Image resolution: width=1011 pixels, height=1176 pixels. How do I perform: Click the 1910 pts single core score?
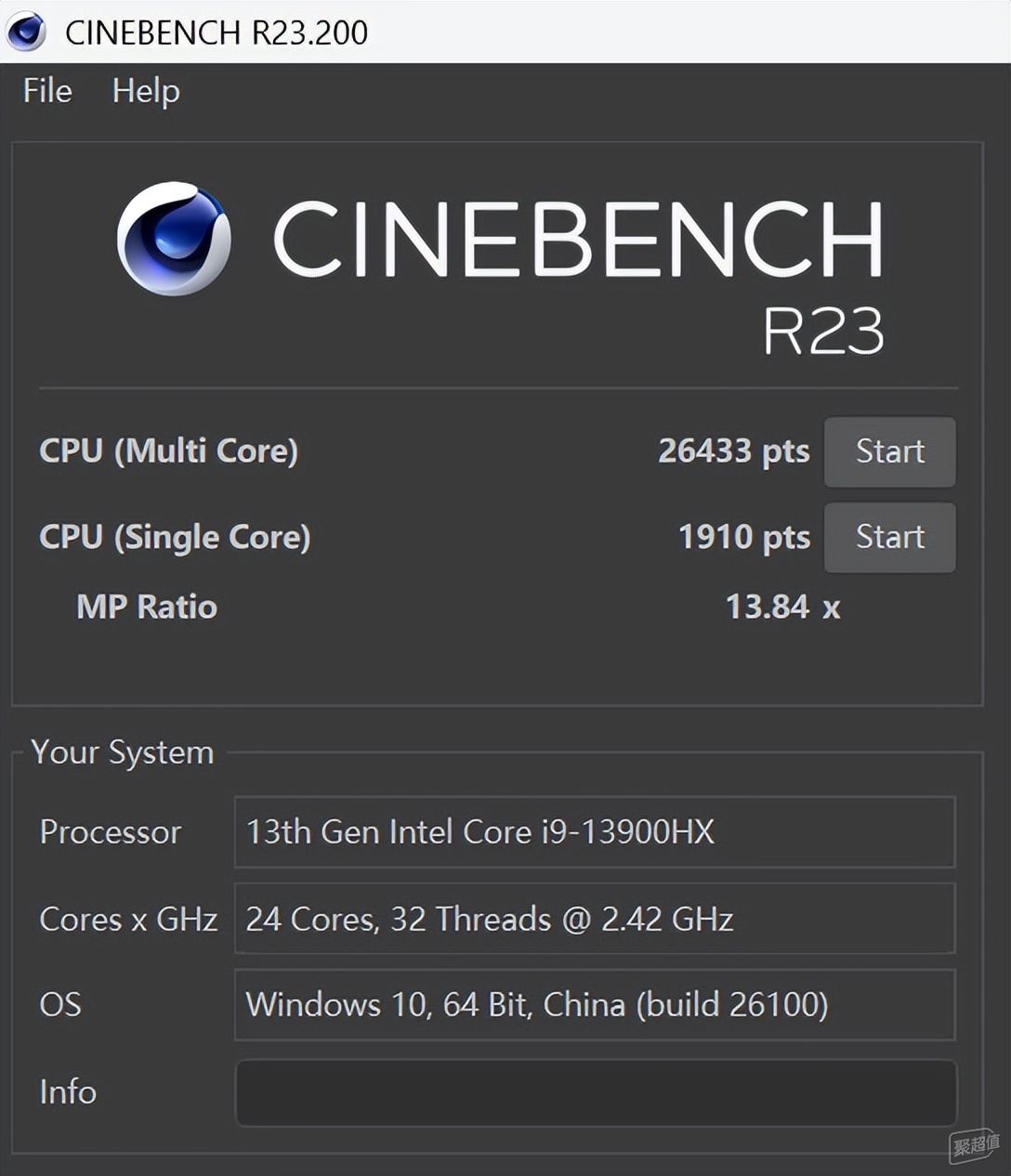(744, 537)
